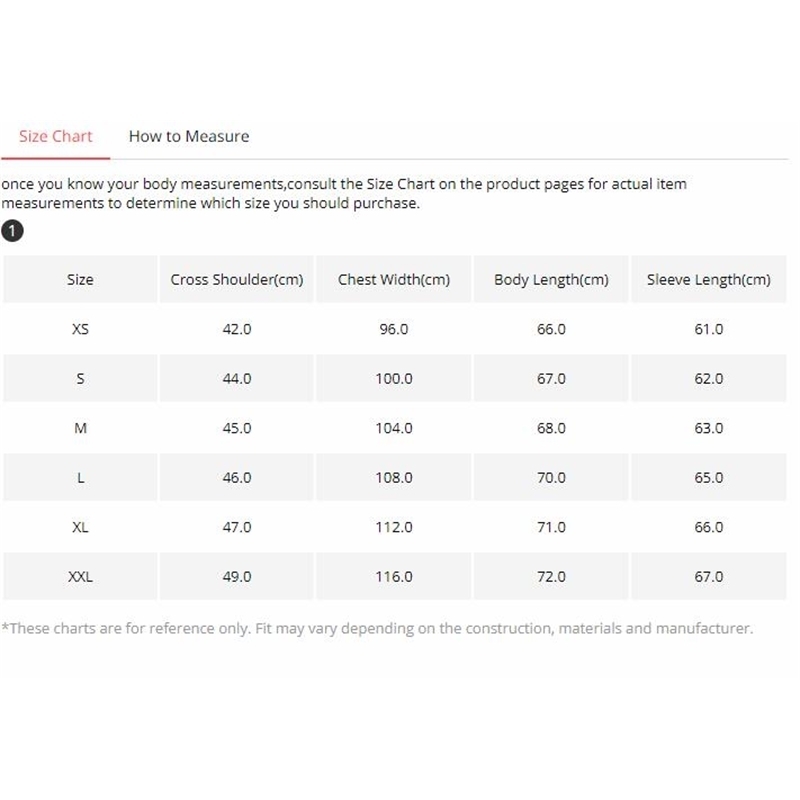Select the 67.0 sleeve length value
The height and width of the screenshot is (800, 800).
point(708,577)
